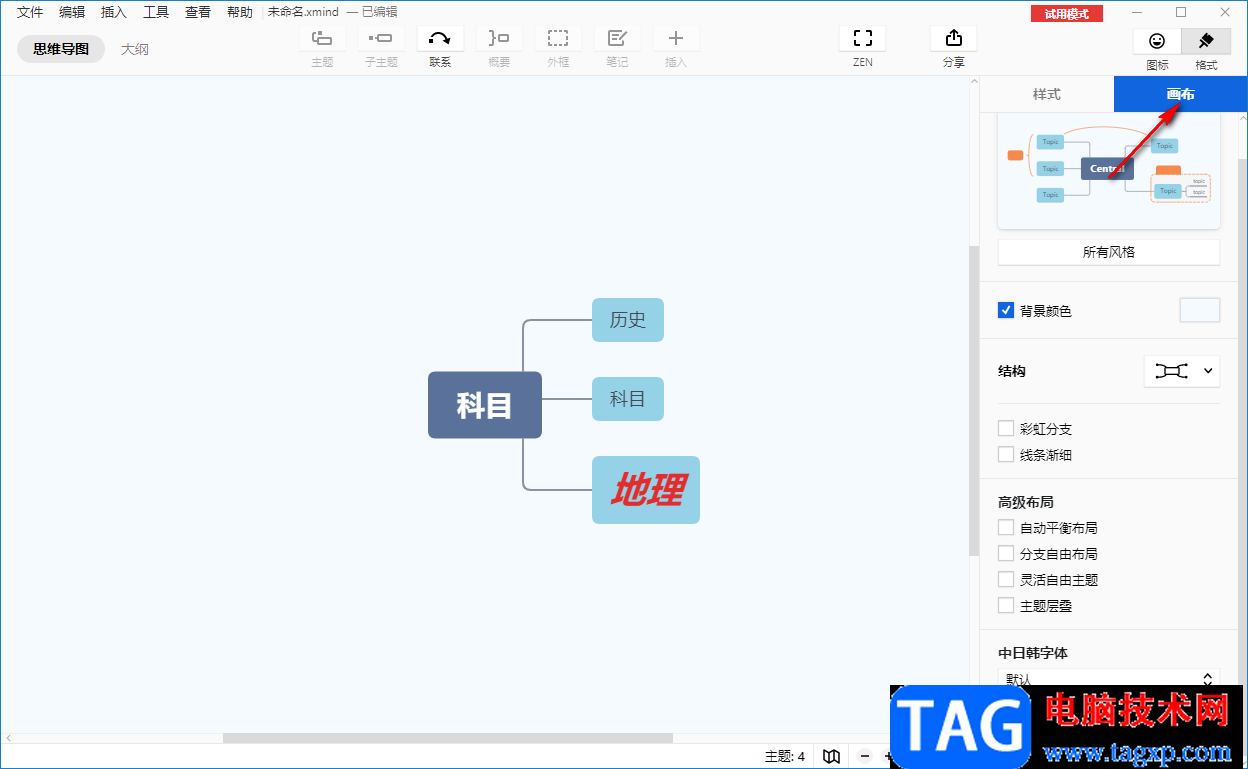Click the 所有风格 button
The width and height of the screenshot is (1248, 769).
[1109, 252]
